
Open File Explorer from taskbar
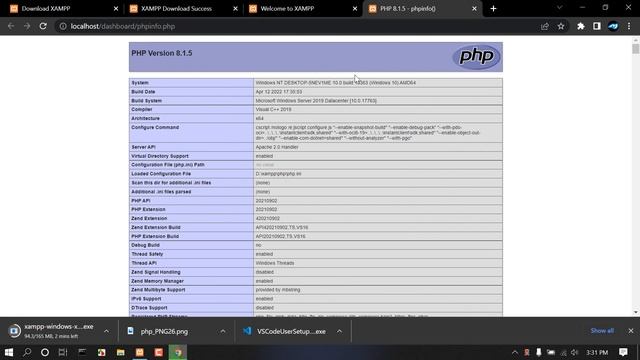[121, 352]
